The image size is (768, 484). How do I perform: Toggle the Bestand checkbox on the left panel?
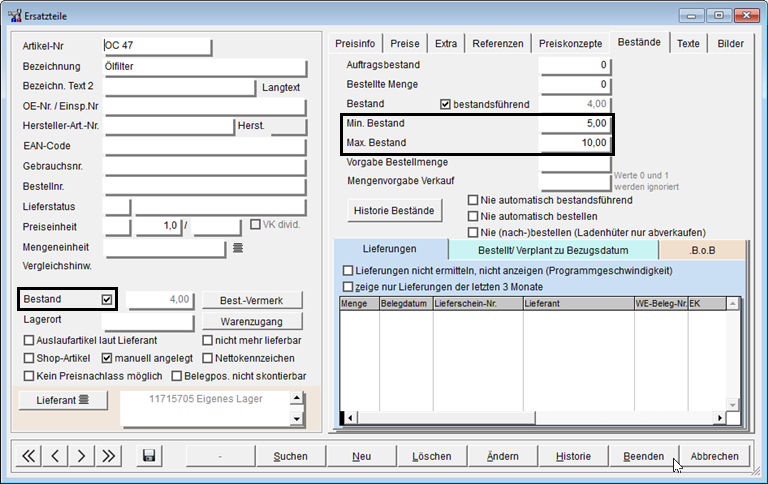pyautogui.click(x=107, y=299)
